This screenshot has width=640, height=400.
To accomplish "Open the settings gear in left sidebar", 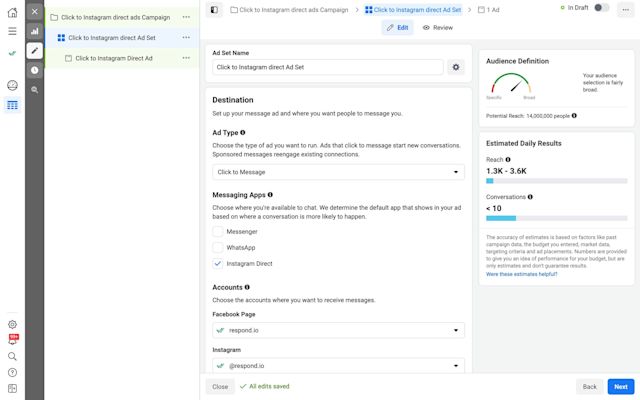I will [x=12, y=324].
